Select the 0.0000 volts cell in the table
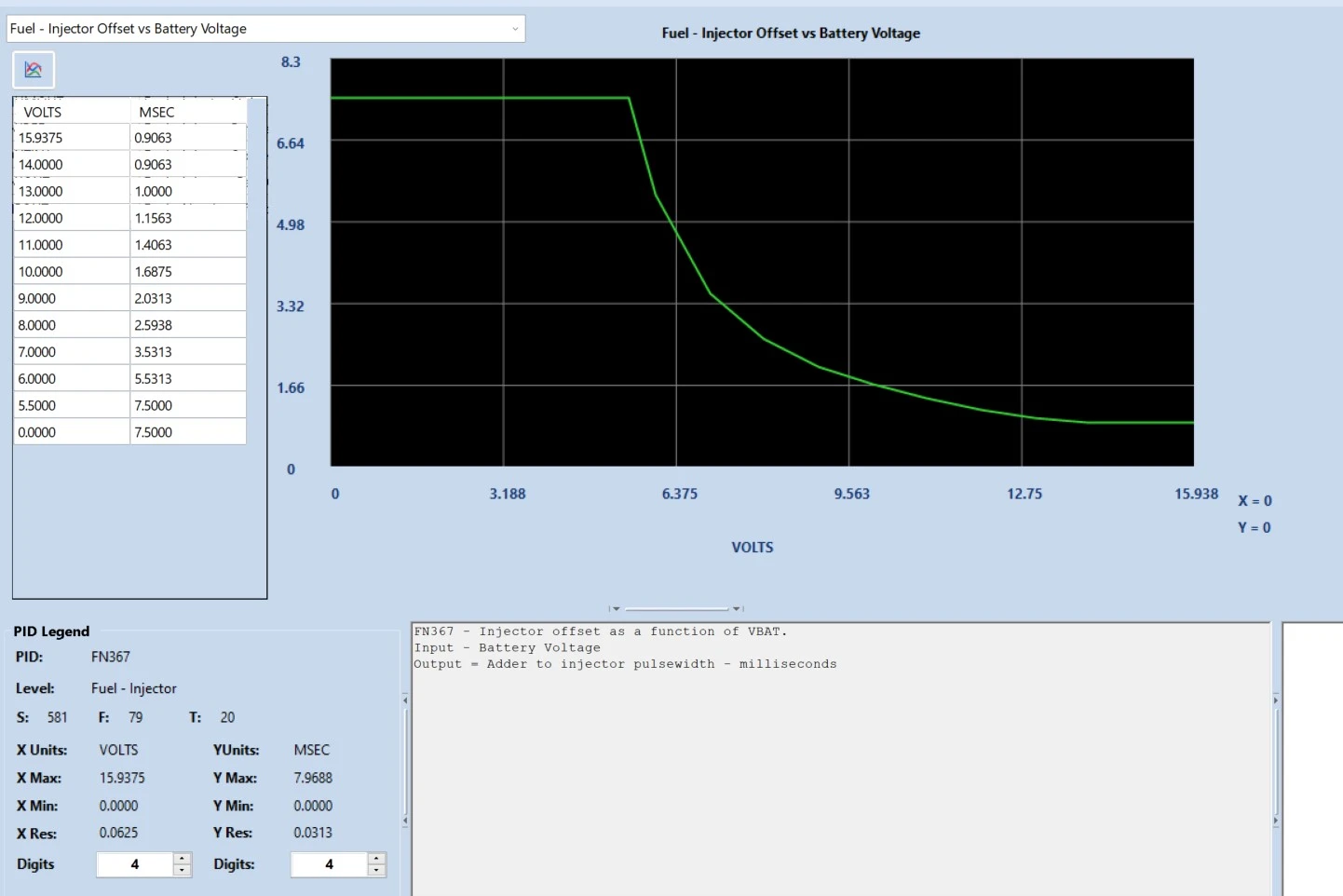1343x896 pixels. (72, 432)
